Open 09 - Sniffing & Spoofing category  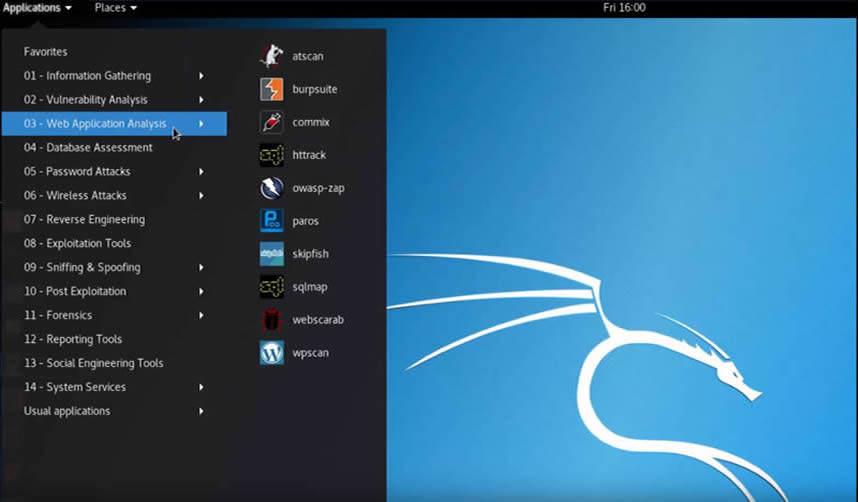click(x=114, y=267)
